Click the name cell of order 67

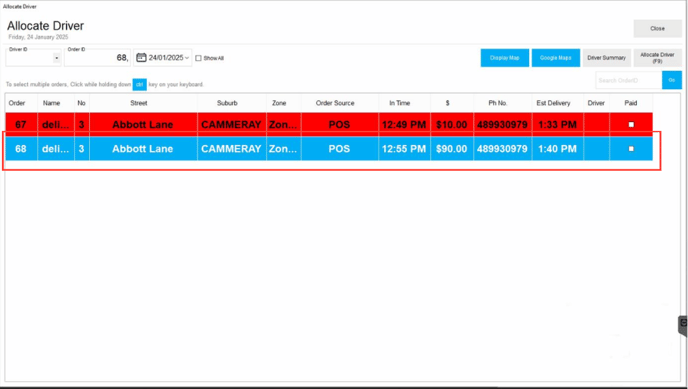coord(56,125)
